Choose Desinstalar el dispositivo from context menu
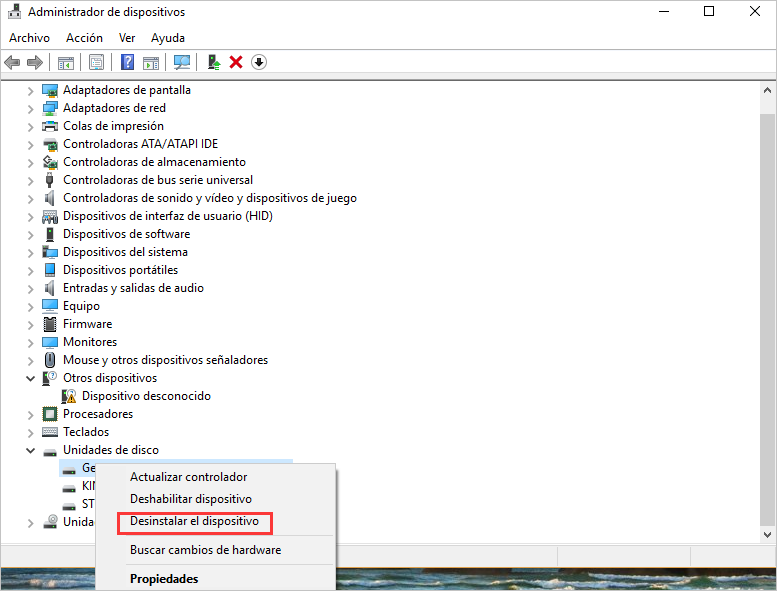 194,522
